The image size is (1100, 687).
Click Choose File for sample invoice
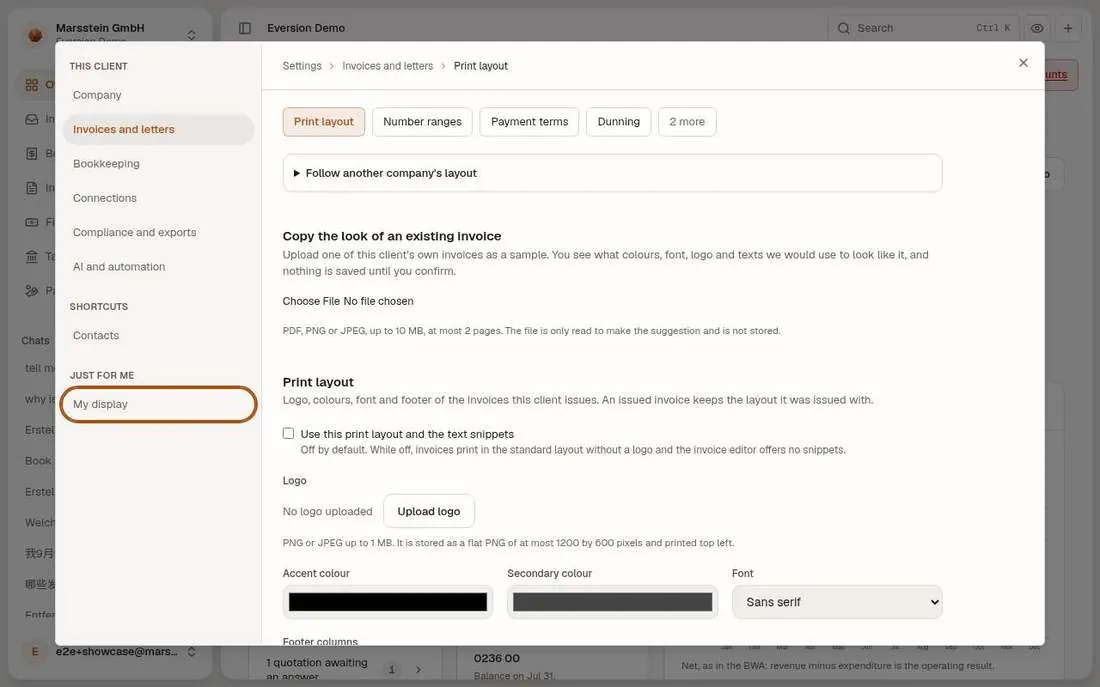pos(311,301)
